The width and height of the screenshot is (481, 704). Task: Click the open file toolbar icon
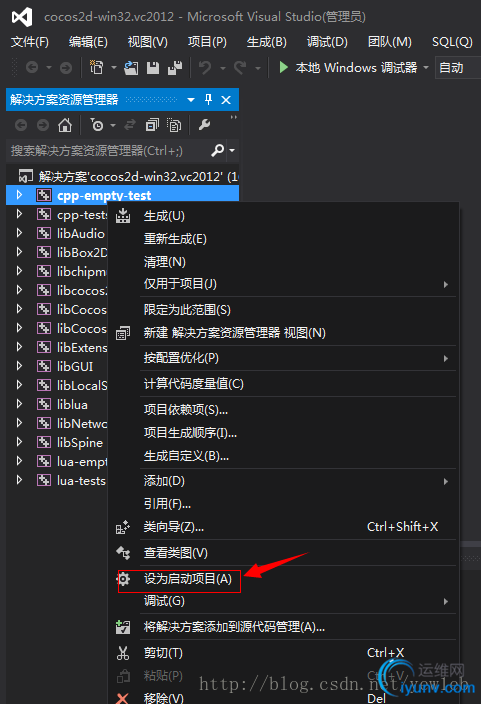point(131,68)
